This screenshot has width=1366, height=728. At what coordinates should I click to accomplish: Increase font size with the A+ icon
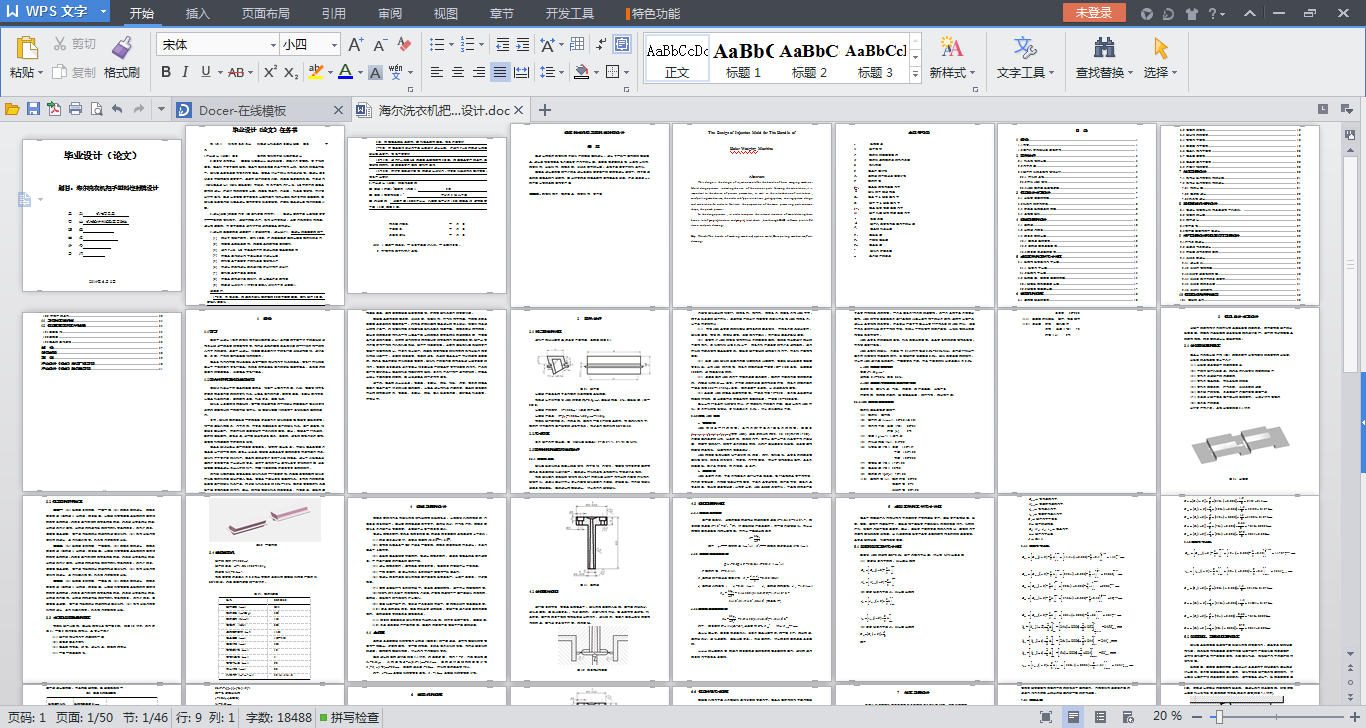pyautogui.click(x=356, y=45)
